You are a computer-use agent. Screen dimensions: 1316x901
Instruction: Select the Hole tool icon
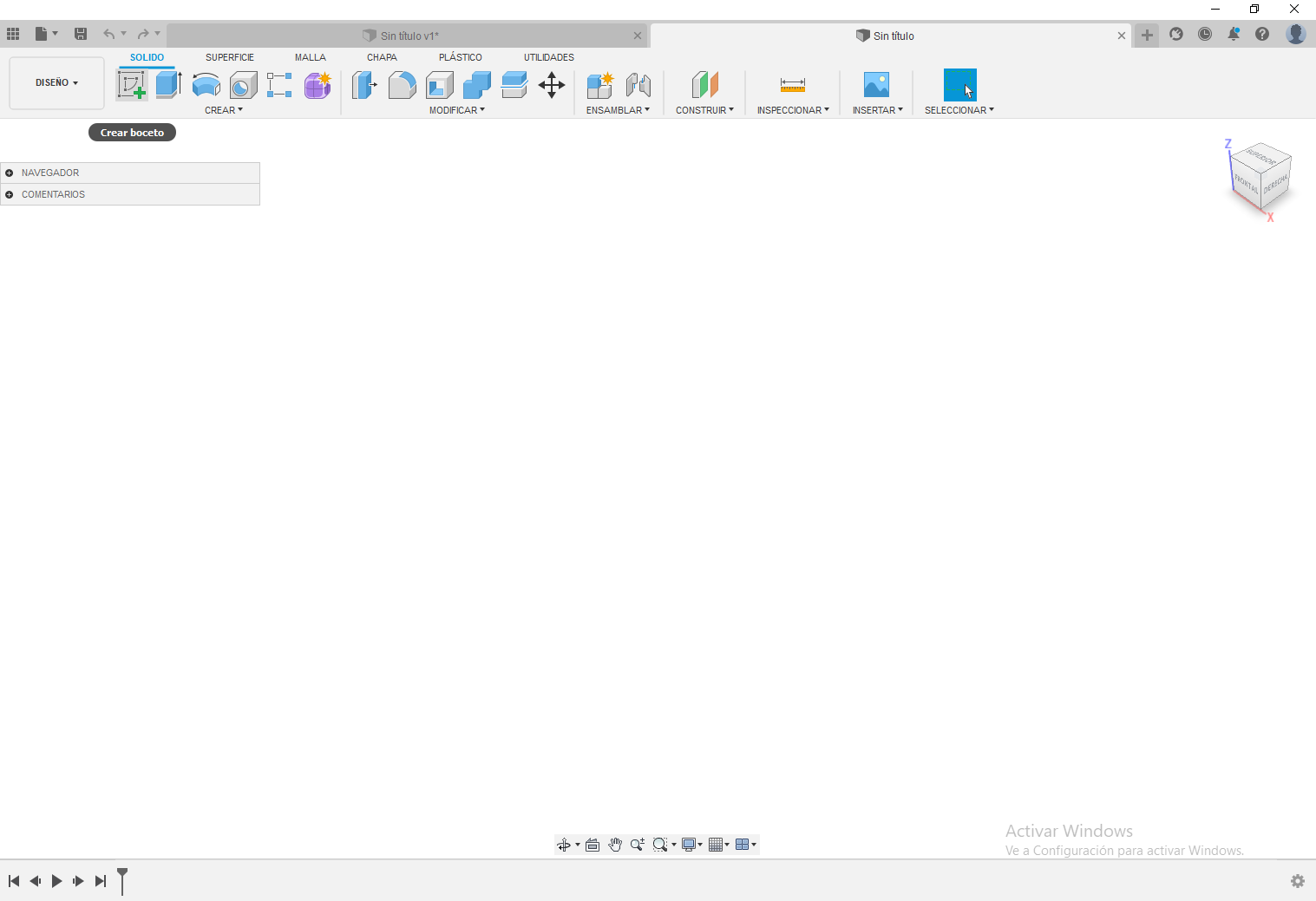point(244,85)
